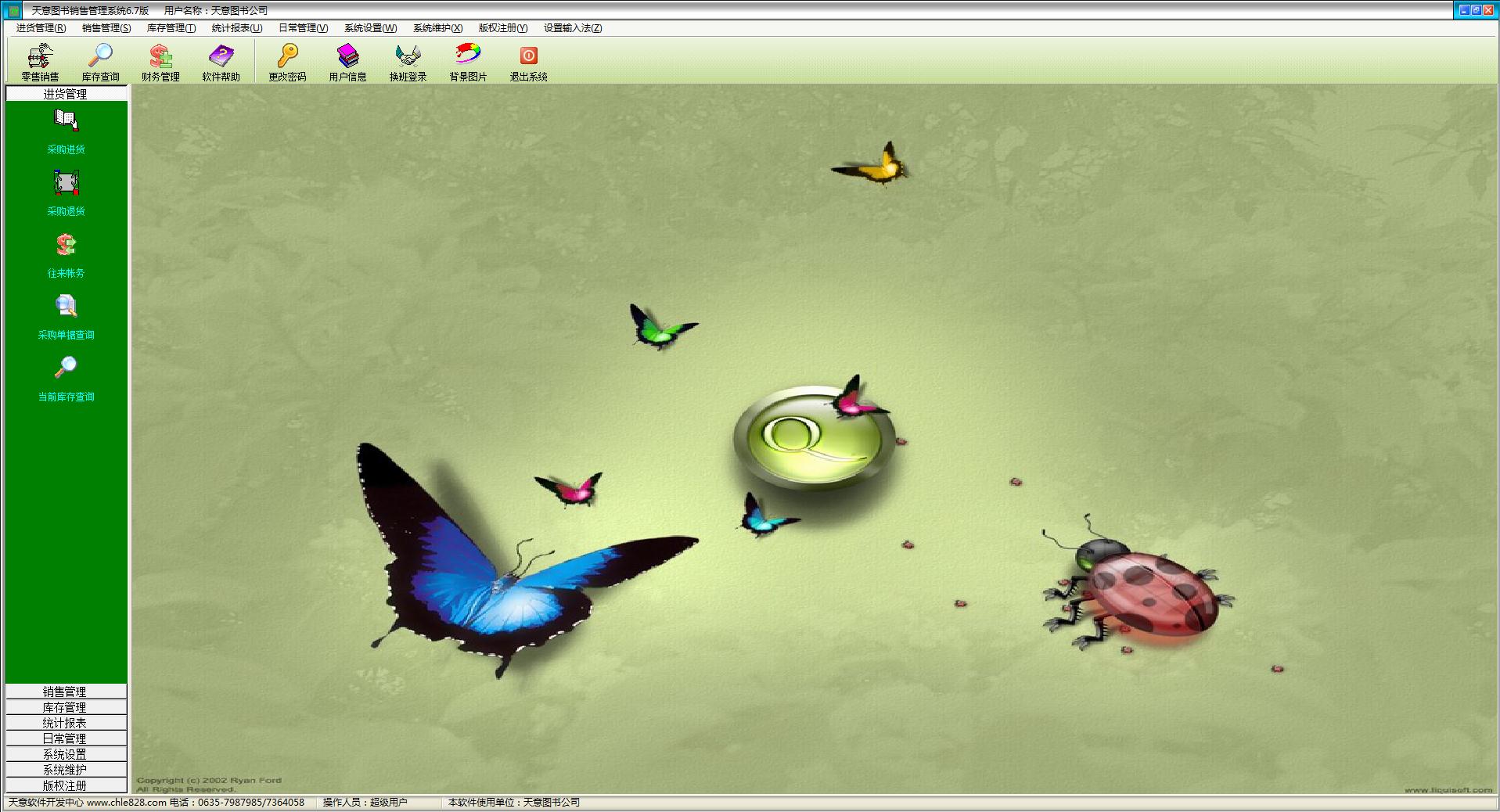Open 采购进货 in the sidebar
Screen dimensions: 1500x812
point(66,131)
